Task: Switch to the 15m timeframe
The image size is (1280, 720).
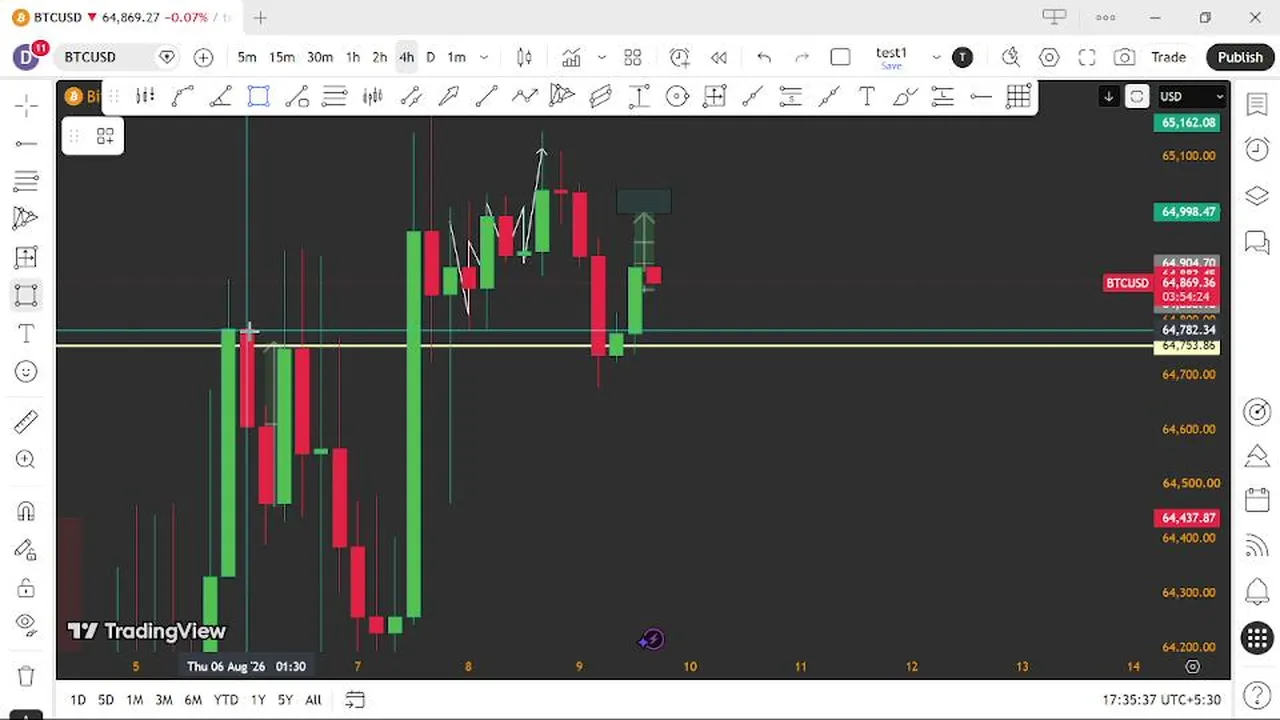Action: point(282,57)
